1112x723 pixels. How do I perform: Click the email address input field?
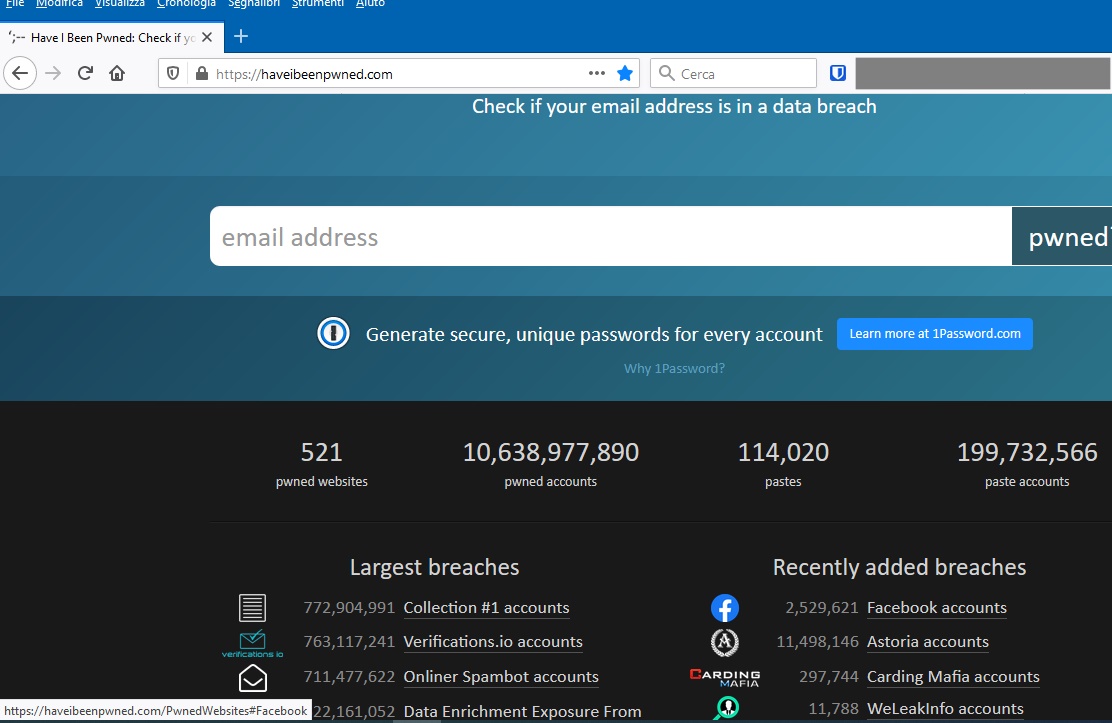pos(611,236)
